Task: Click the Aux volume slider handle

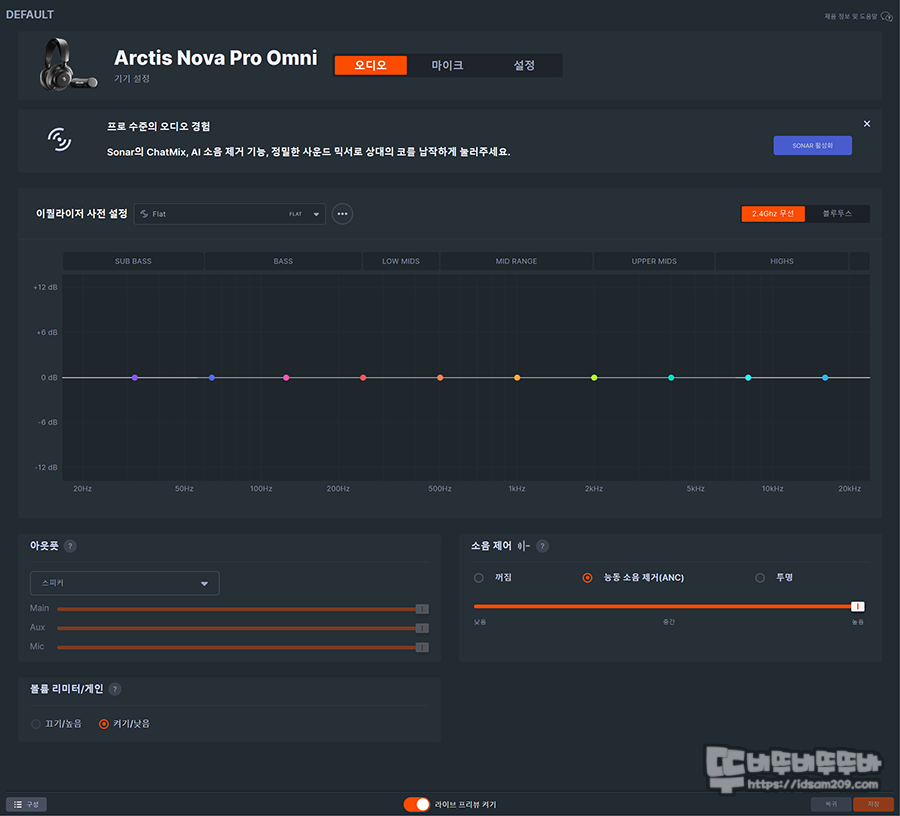Action: (422, 628)
